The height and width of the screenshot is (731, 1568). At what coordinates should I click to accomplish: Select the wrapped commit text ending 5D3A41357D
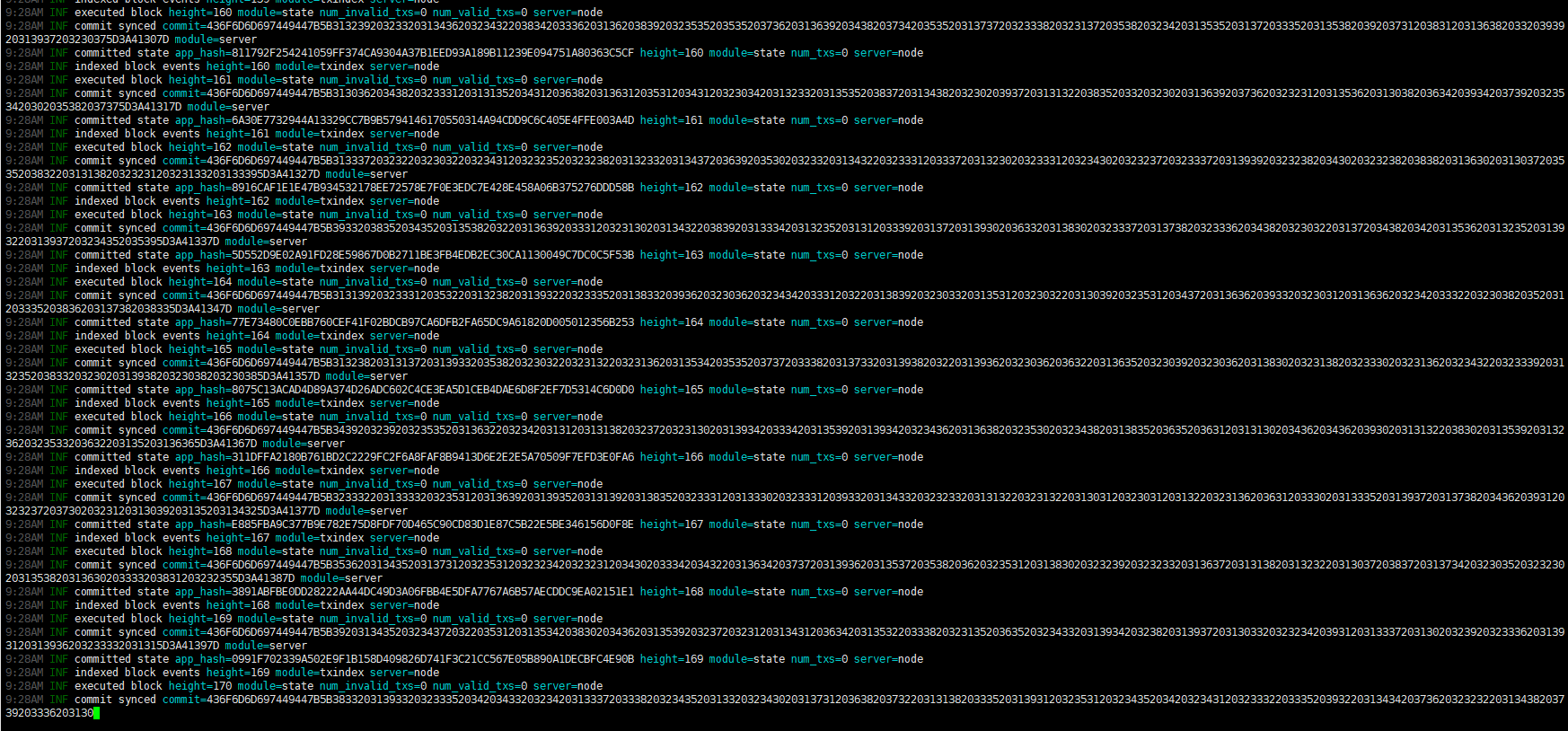[163, 376]
